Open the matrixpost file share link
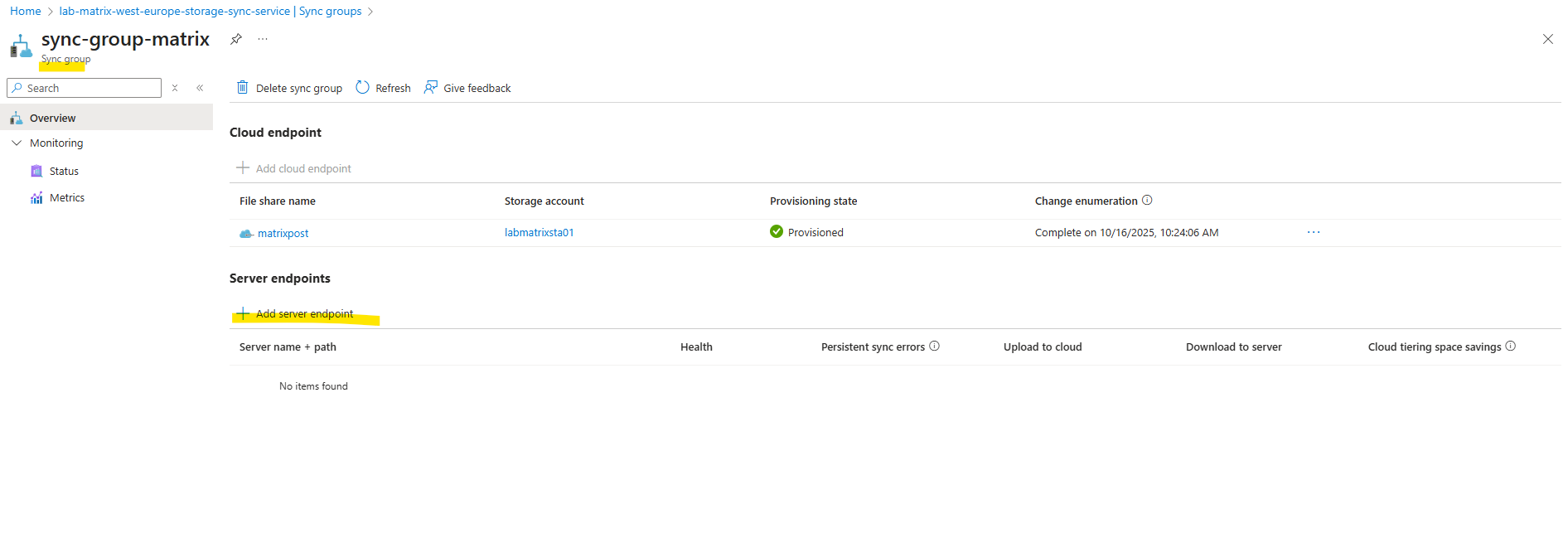Viewport: 1568px width, 538px height. (x=283, y=234)
